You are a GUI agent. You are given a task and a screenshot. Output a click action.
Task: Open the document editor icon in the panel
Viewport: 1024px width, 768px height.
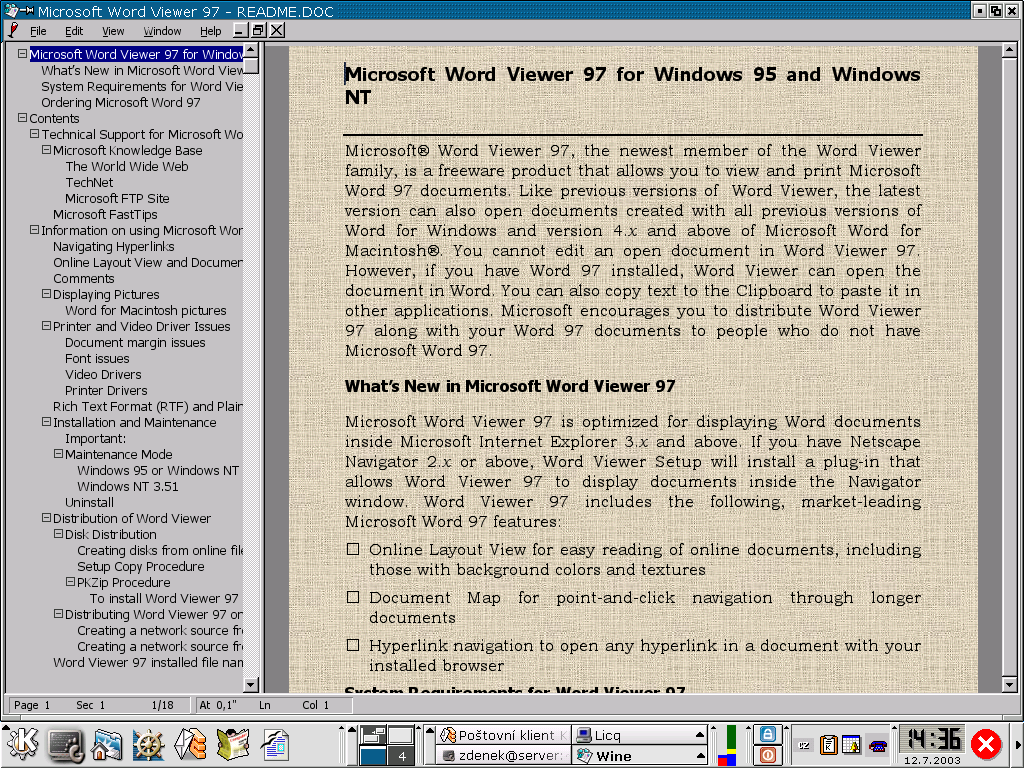click(276, 745)
